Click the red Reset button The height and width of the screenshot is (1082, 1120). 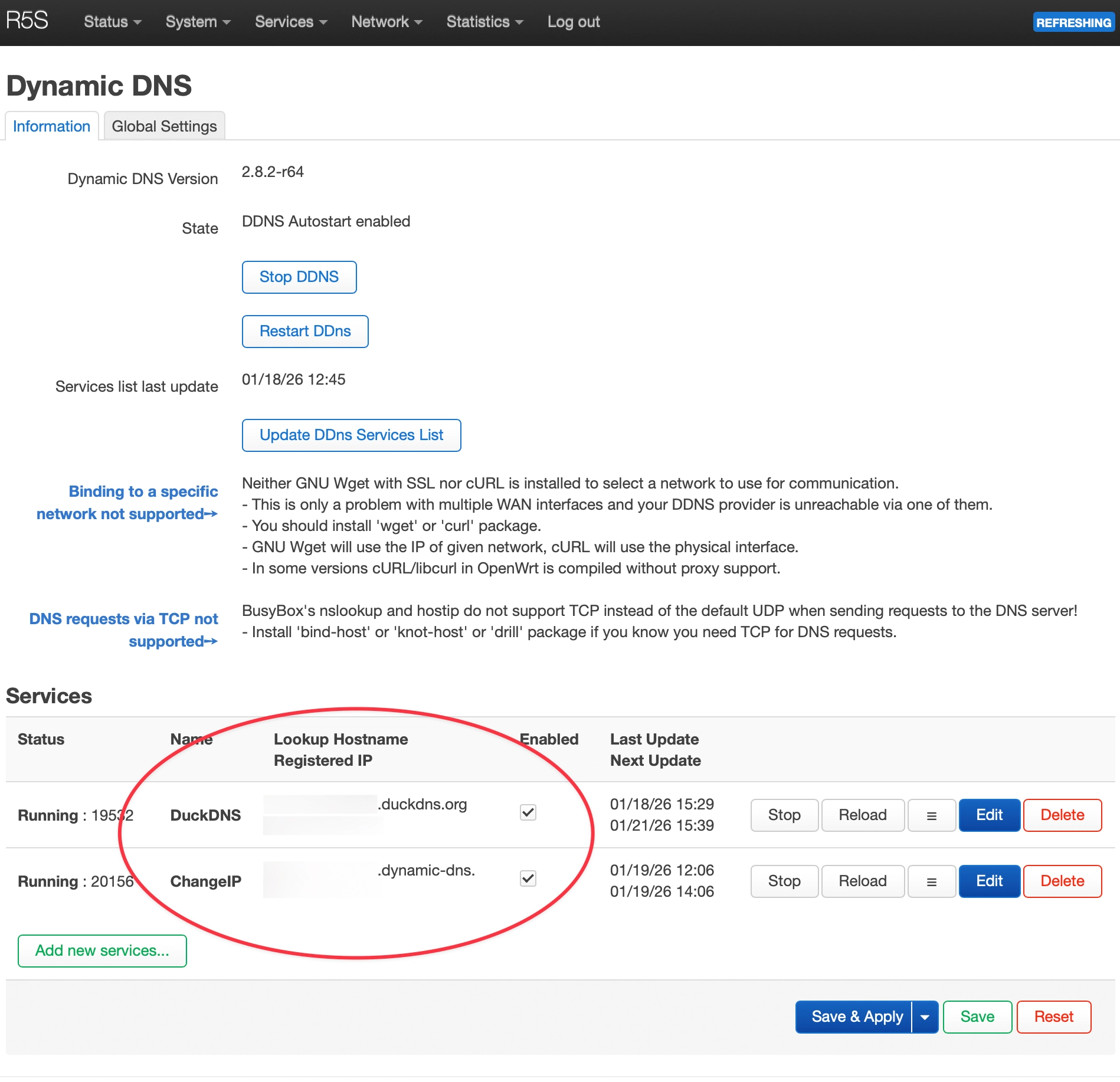point(1054,1017)
